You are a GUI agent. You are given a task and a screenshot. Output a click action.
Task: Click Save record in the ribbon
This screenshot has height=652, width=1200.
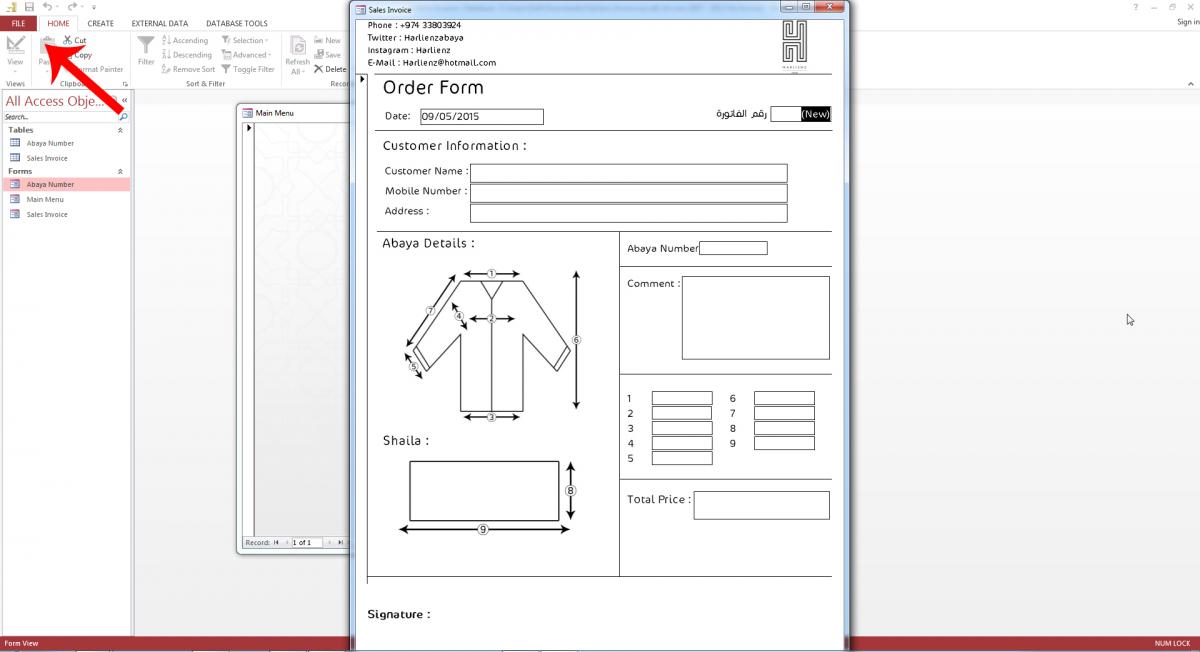click(327, 55)
